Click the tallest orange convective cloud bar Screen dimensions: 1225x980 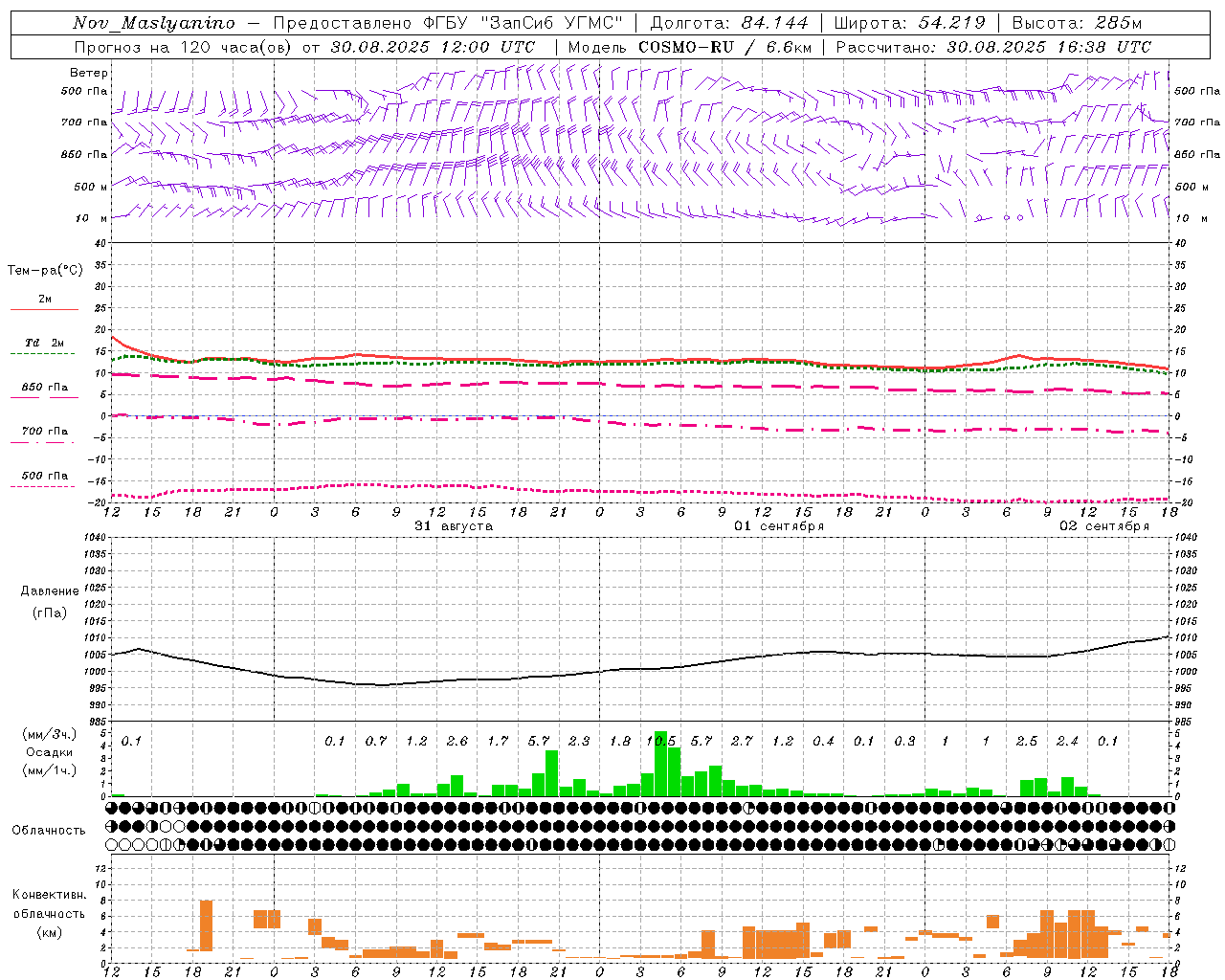click(206, 925)
